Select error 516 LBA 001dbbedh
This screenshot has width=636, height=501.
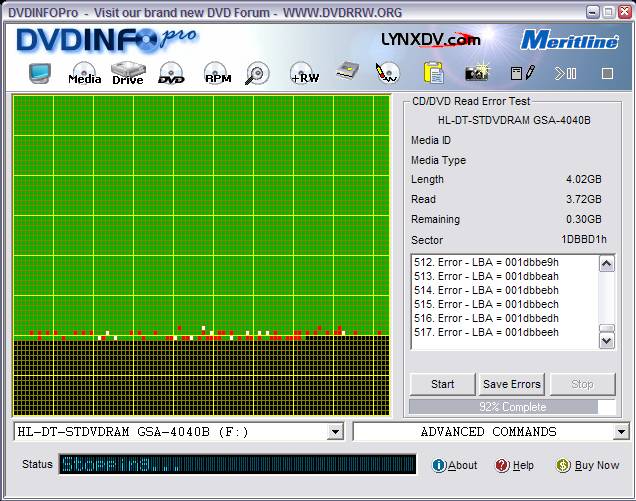[486, 318]
